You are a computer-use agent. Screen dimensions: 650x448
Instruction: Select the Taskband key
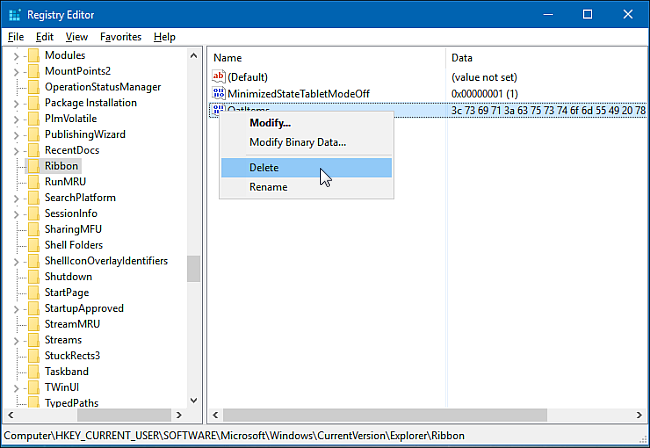click(67, 372)
